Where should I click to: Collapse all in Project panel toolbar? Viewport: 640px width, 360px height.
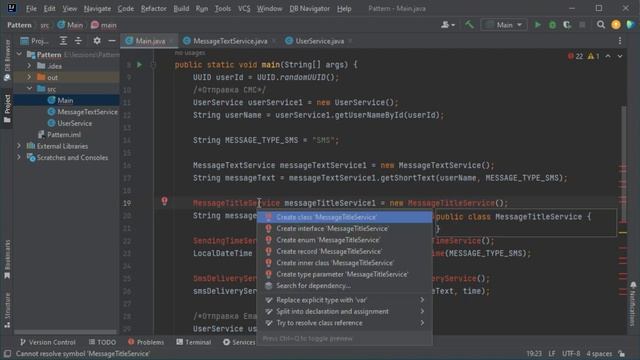[78, 41]
